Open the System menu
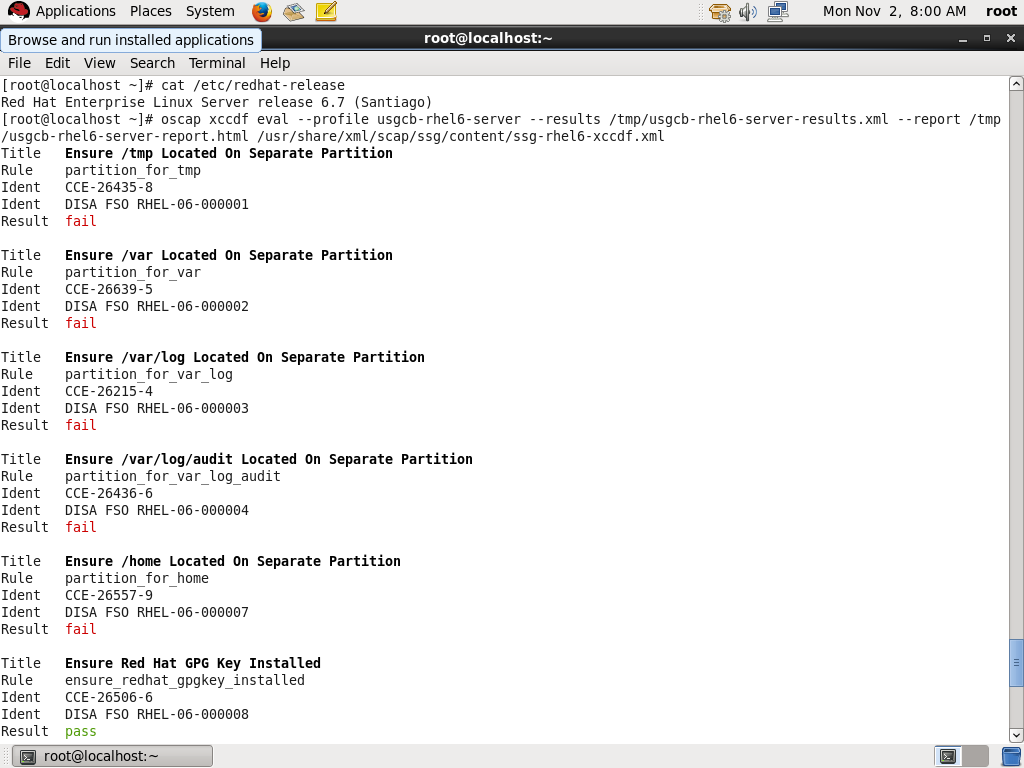Viewport: 1024px width, 768px height. (210, 11)
